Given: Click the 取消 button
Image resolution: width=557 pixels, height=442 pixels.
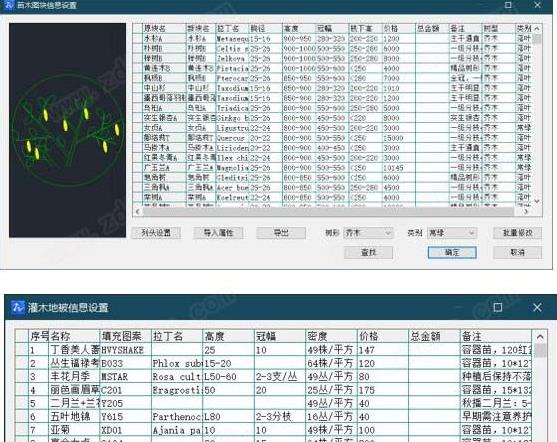Looking at the screenshot, I should [x=518, y=253].
